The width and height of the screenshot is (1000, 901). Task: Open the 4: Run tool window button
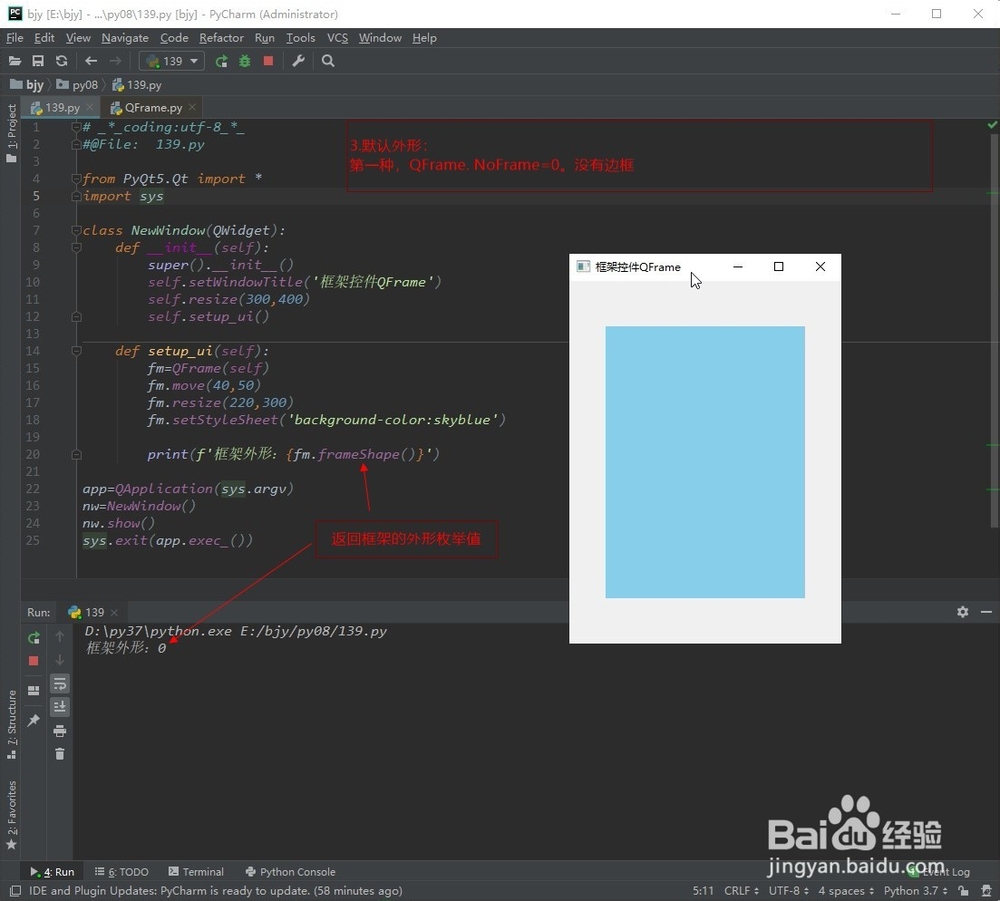click(x=52, y=872)
